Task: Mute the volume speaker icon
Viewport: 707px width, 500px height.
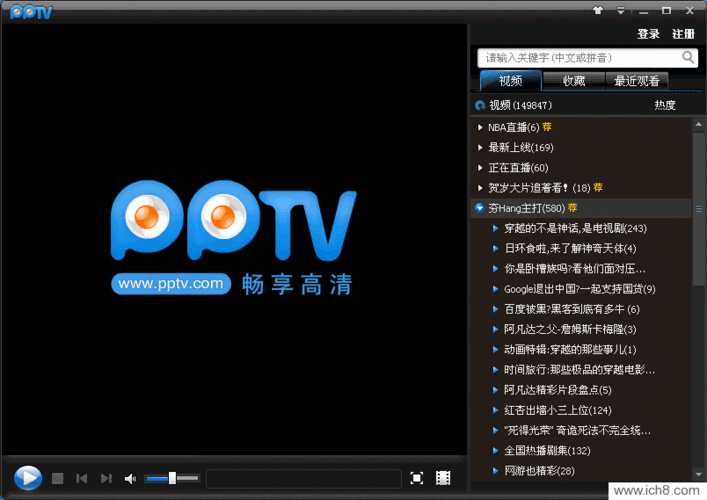Action: tap(130, 479)
